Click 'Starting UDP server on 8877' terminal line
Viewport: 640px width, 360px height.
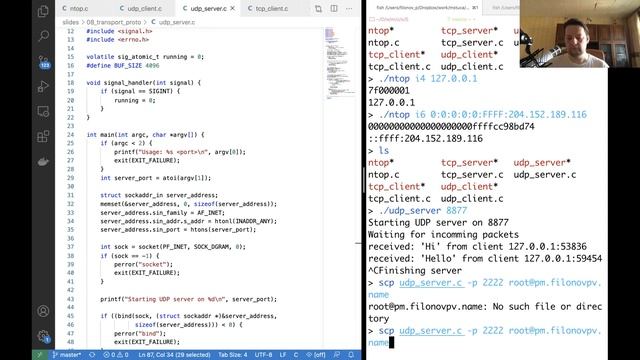[x=438, y=222]
